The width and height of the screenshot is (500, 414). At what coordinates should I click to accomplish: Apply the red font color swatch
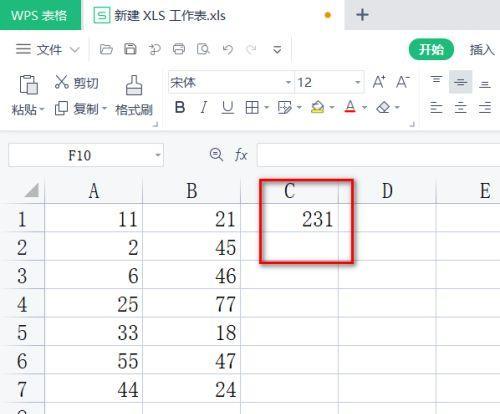point(350,107)
